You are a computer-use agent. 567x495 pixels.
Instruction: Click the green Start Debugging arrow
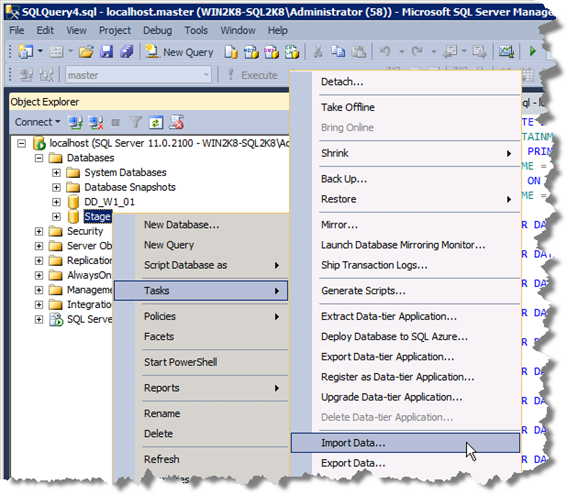coord(532,51)
